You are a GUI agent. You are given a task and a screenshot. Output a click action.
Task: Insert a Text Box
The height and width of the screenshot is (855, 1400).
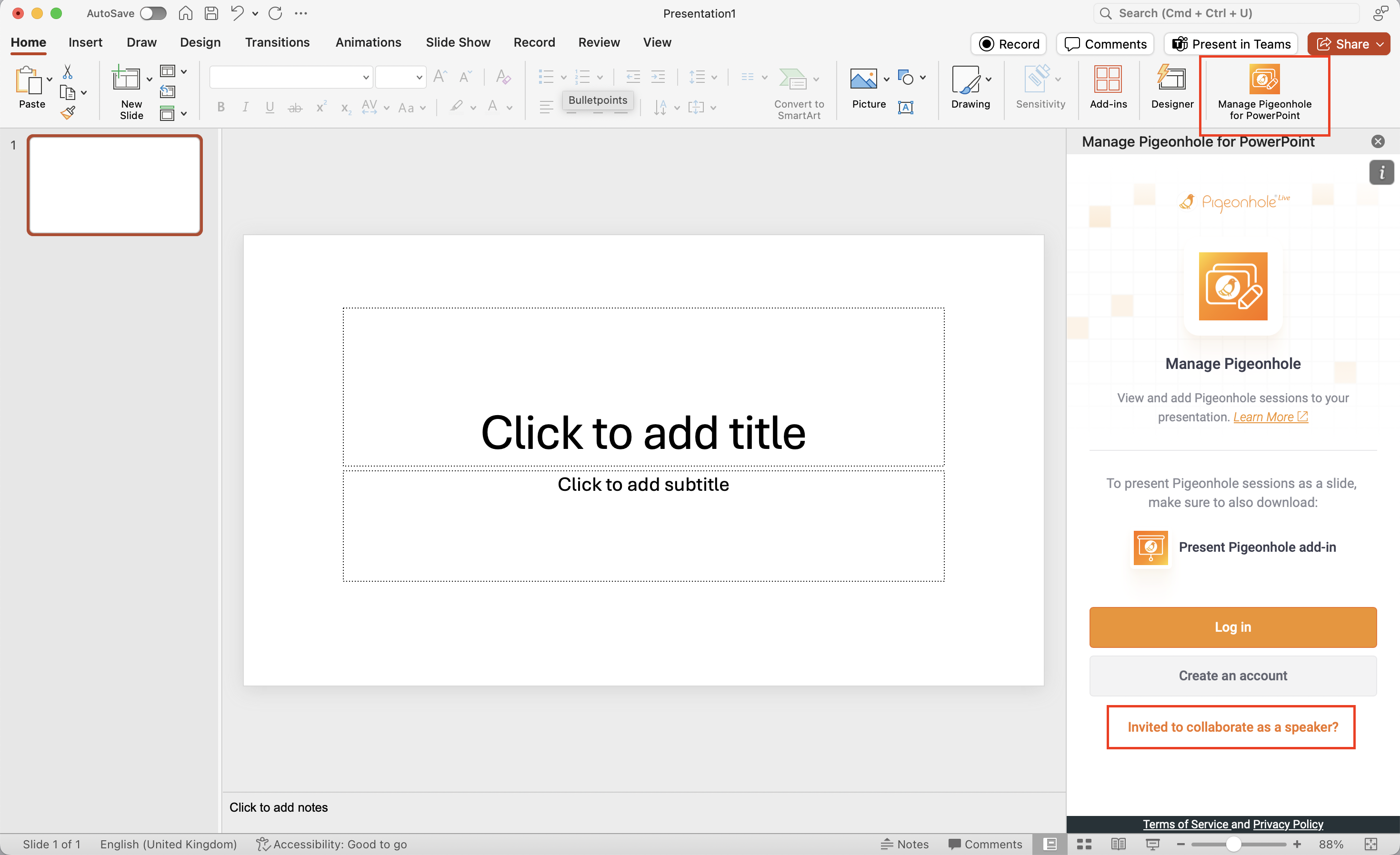click(x=906, y=107)
